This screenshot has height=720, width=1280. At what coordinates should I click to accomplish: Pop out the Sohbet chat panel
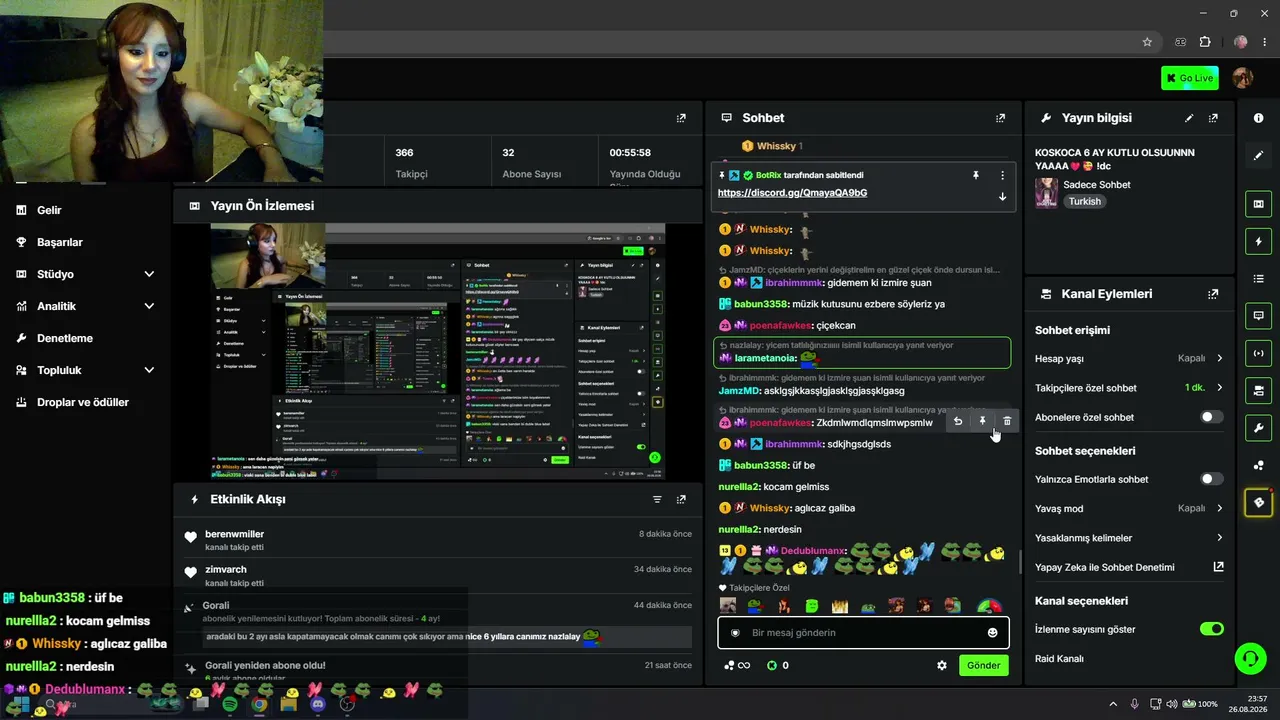tap(1000, 118)
